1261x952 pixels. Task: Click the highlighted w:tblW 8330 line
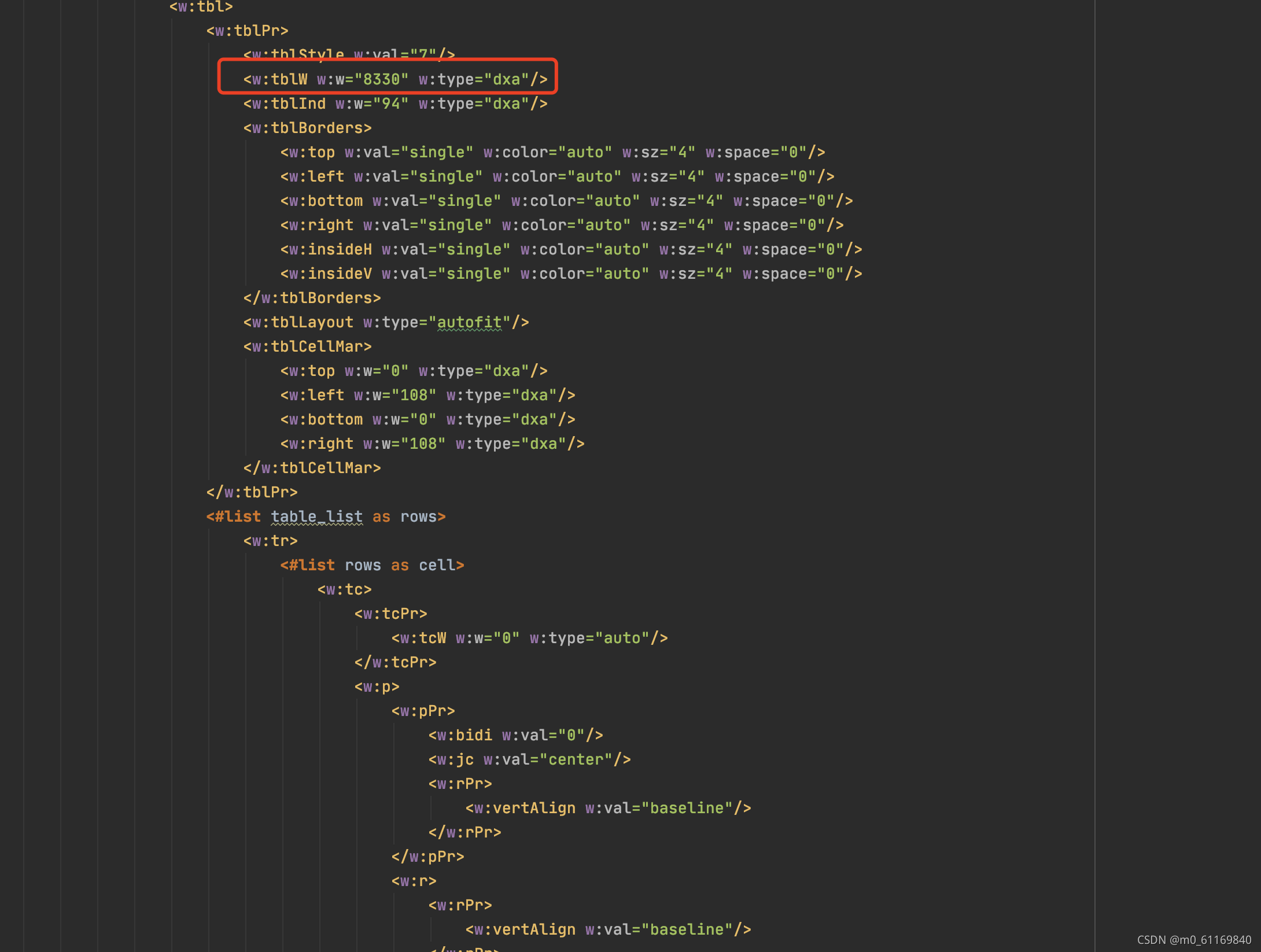394,79
